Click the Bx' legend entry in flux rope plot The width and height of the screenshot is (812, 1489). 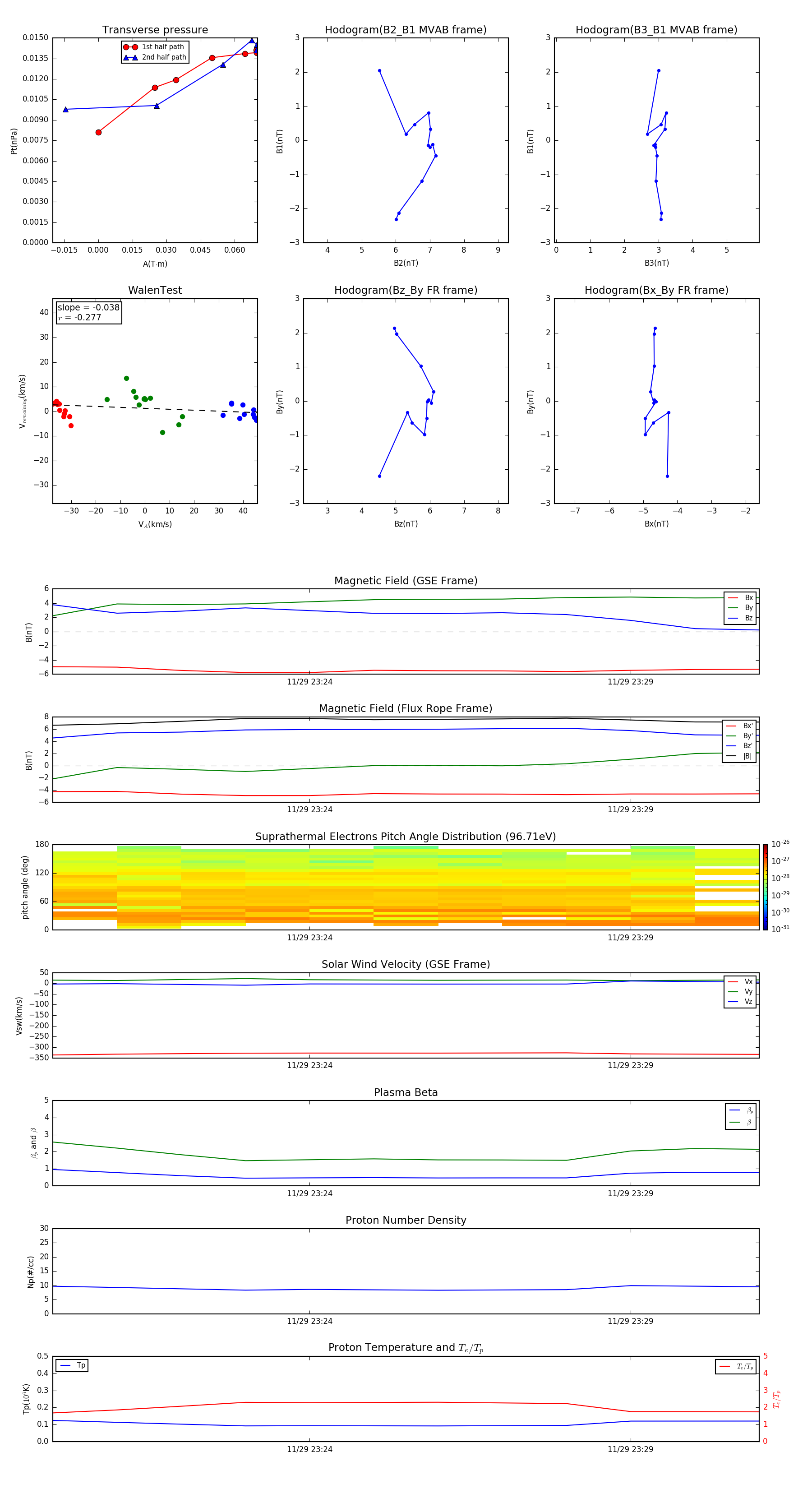(739, 726)
